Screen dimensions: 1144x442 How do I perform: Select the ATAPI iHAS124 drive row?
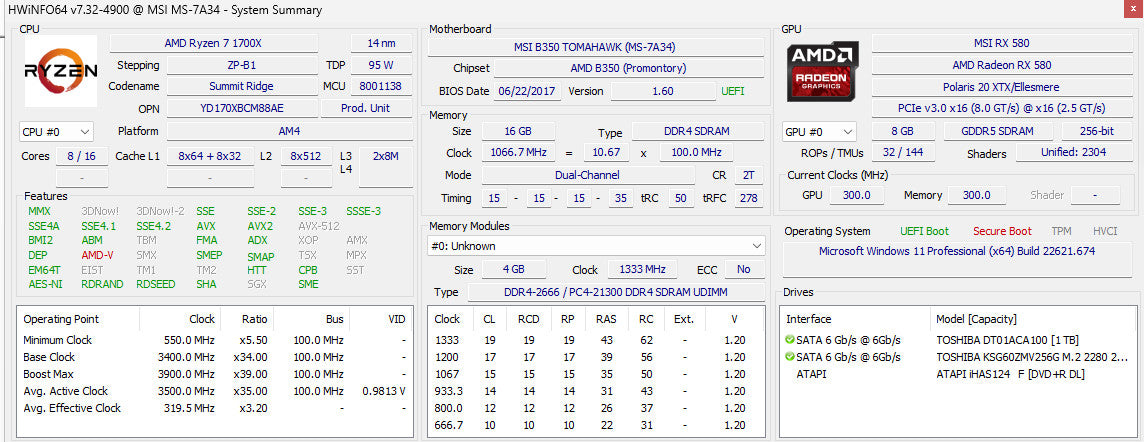957,374
